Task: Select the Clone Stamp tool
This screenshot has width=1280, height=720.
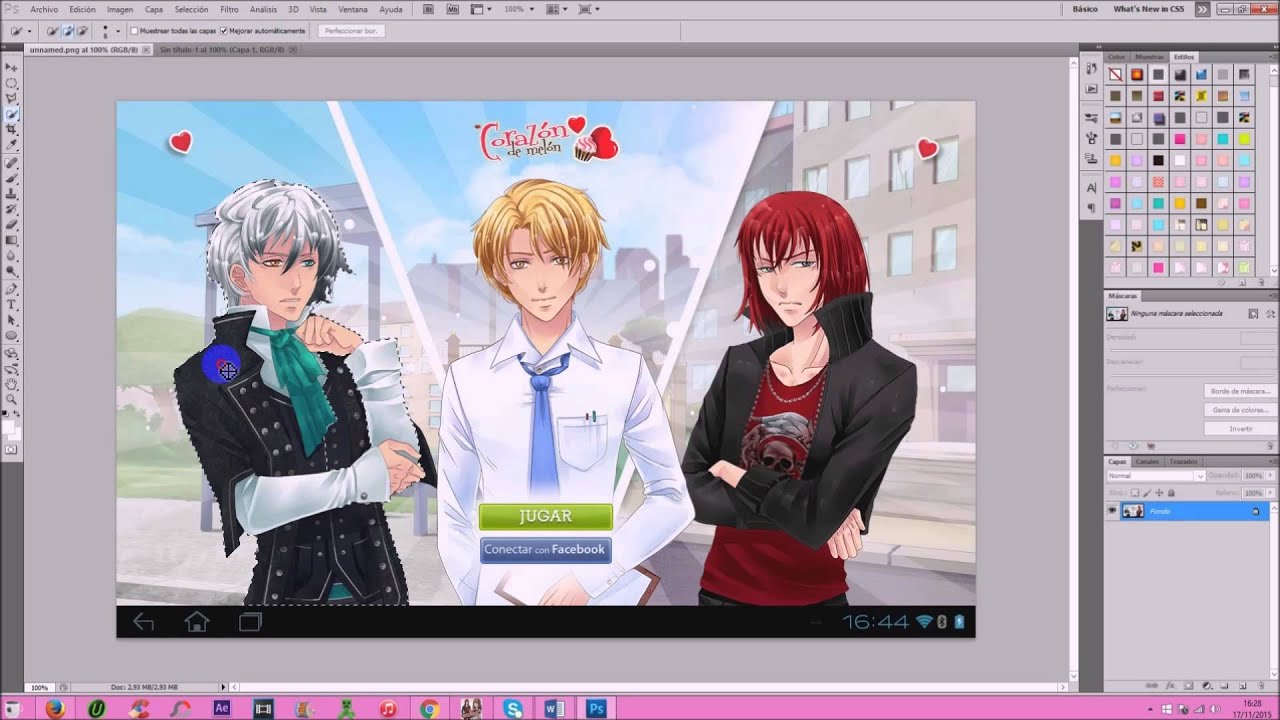Action: (12, 193)
